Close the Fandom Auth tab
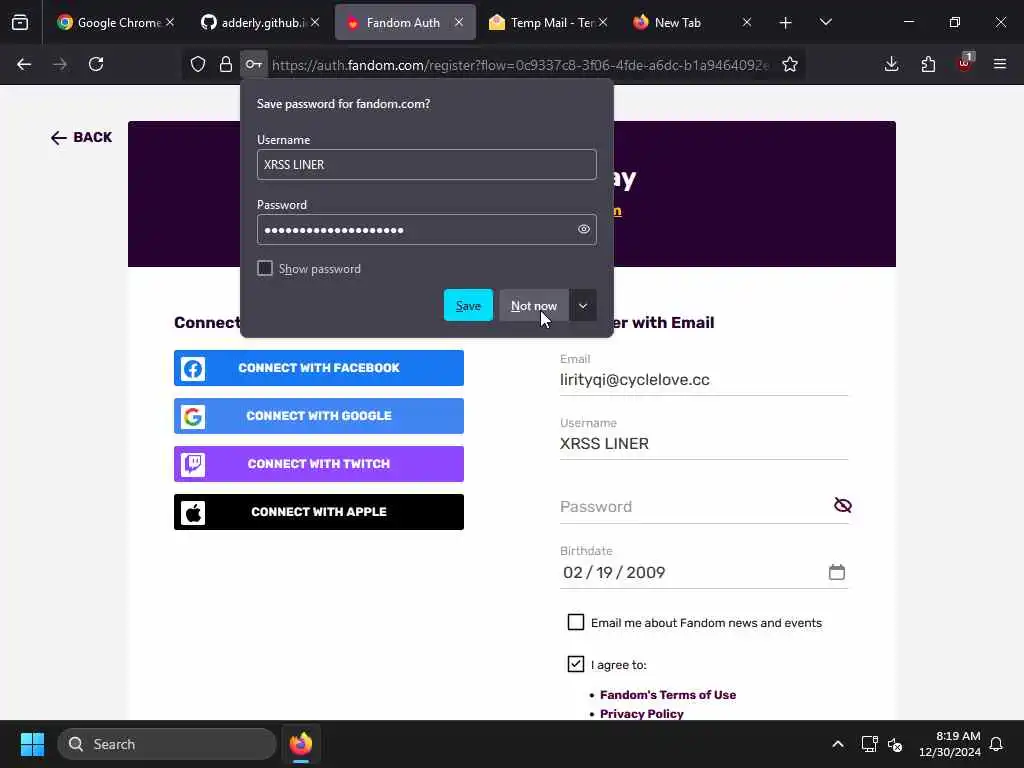 (459, 22)
